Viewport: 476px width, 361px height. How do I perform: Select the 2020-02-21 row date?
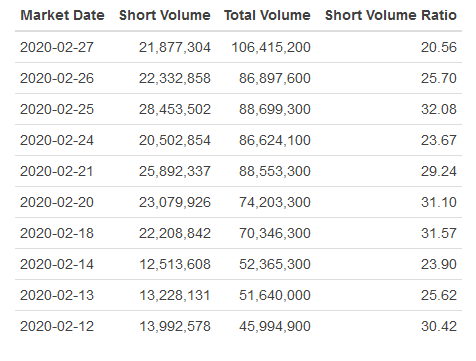click(x=57, y=171)
